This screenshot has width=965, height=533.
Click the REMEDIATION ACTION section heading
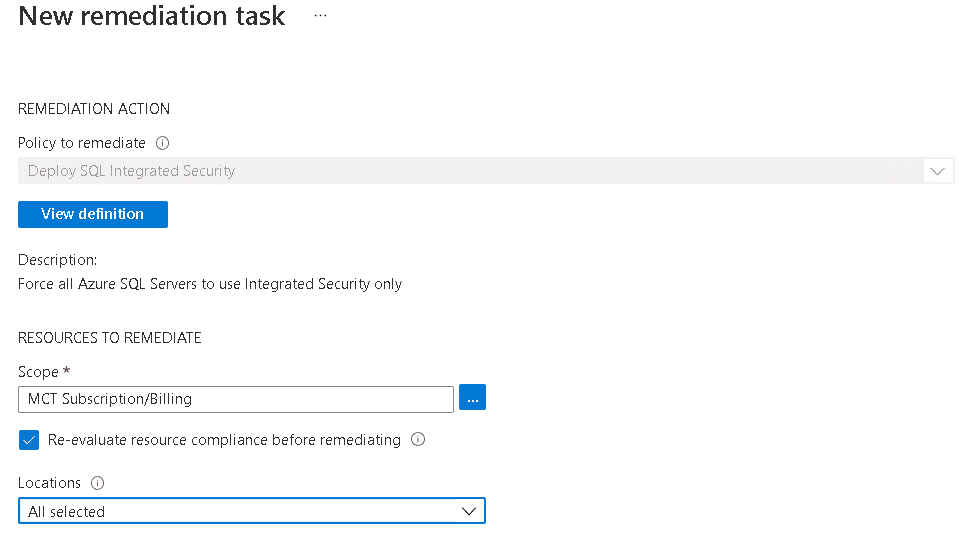94,109
